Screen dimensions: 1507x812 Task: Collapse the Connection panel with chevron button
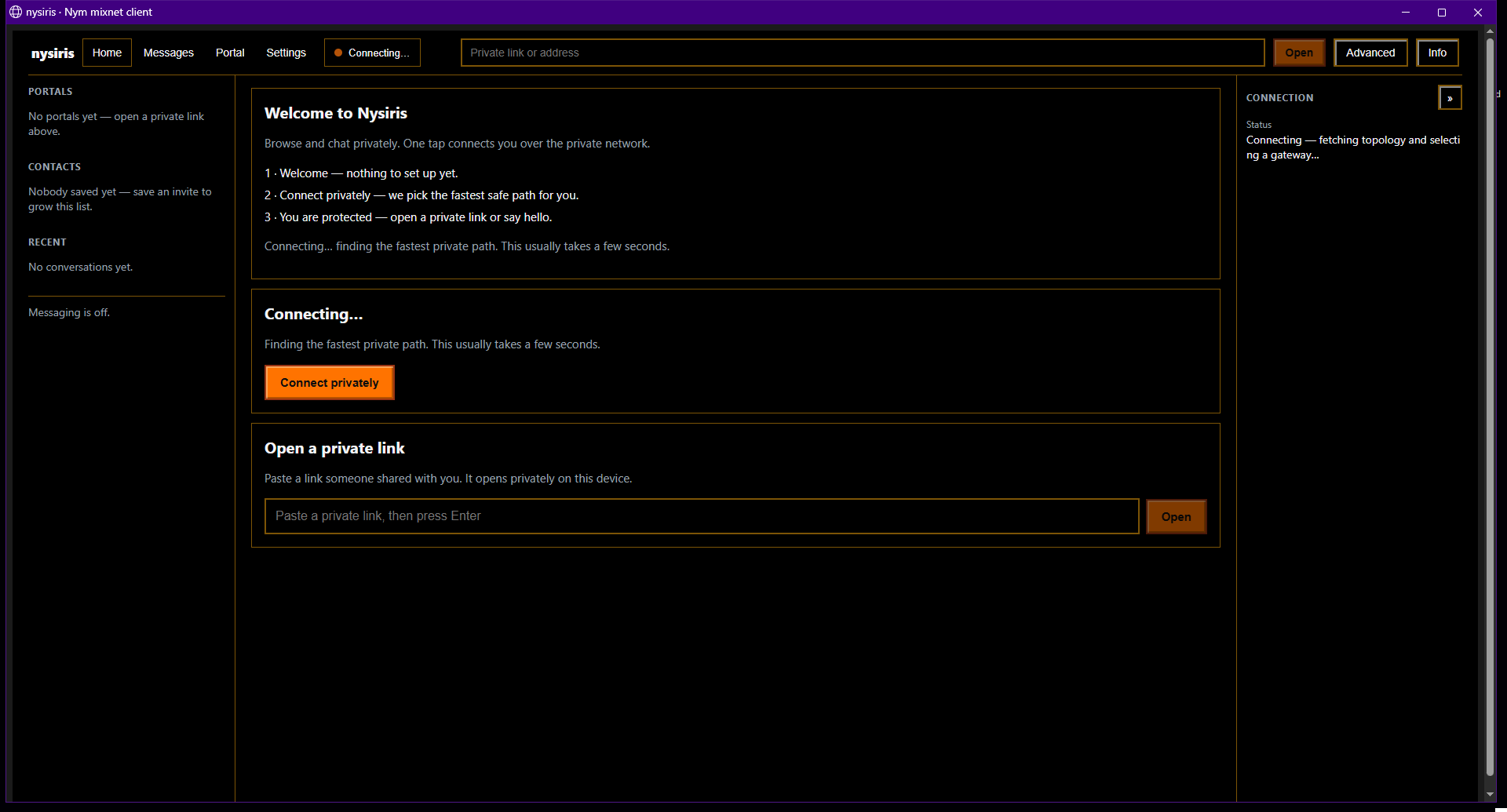[x=1450, y=98]
